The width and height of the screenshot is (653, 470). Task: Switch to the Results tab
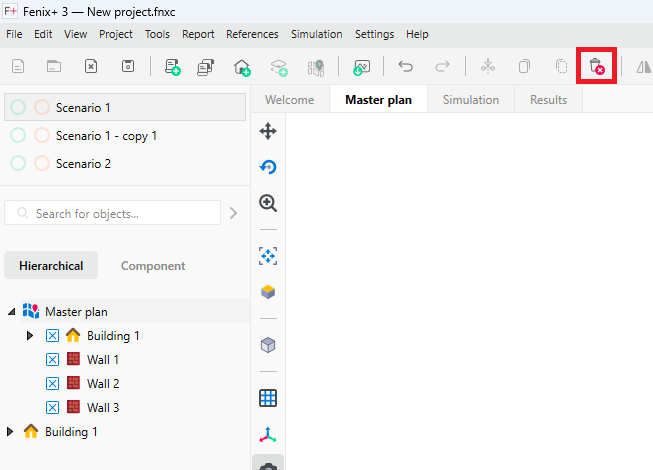[547, 100]
